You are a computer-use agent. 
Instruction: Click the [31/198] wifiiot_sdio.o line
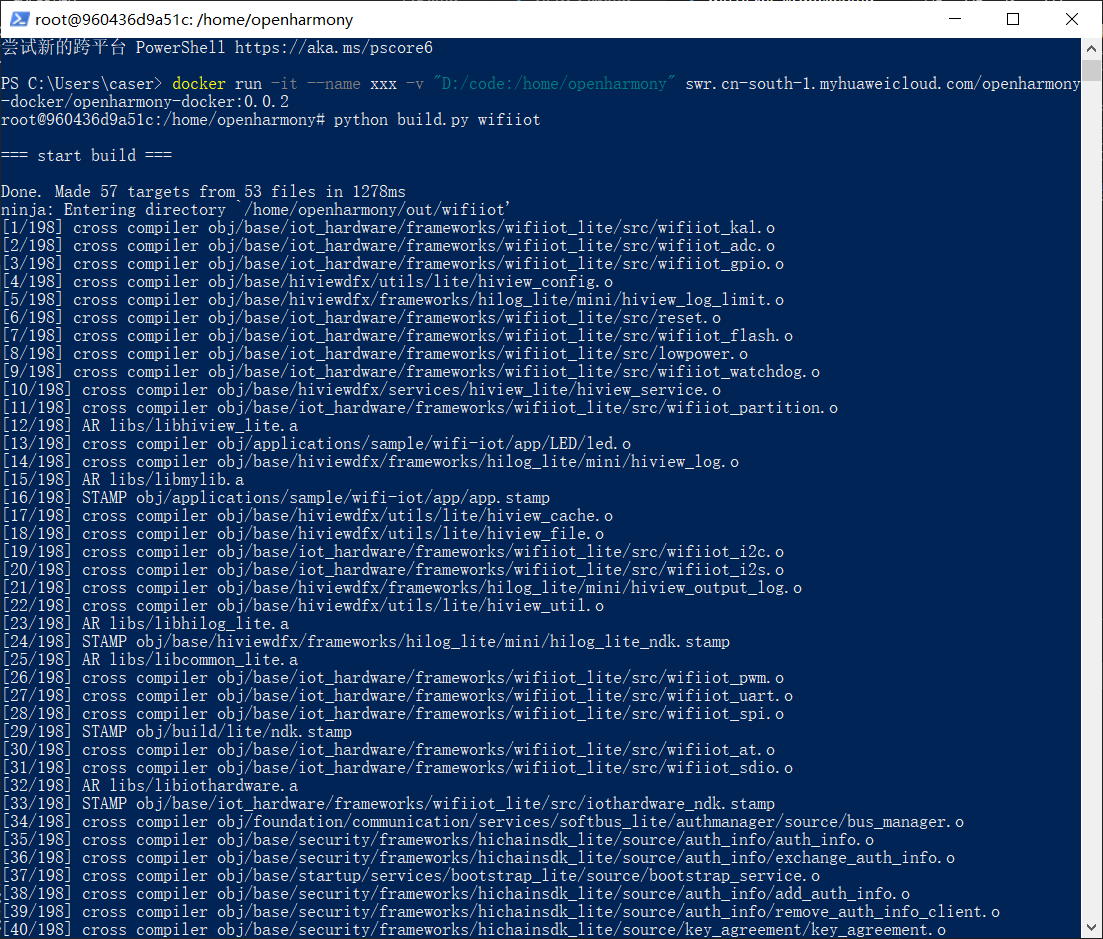[x=397, y=768]
